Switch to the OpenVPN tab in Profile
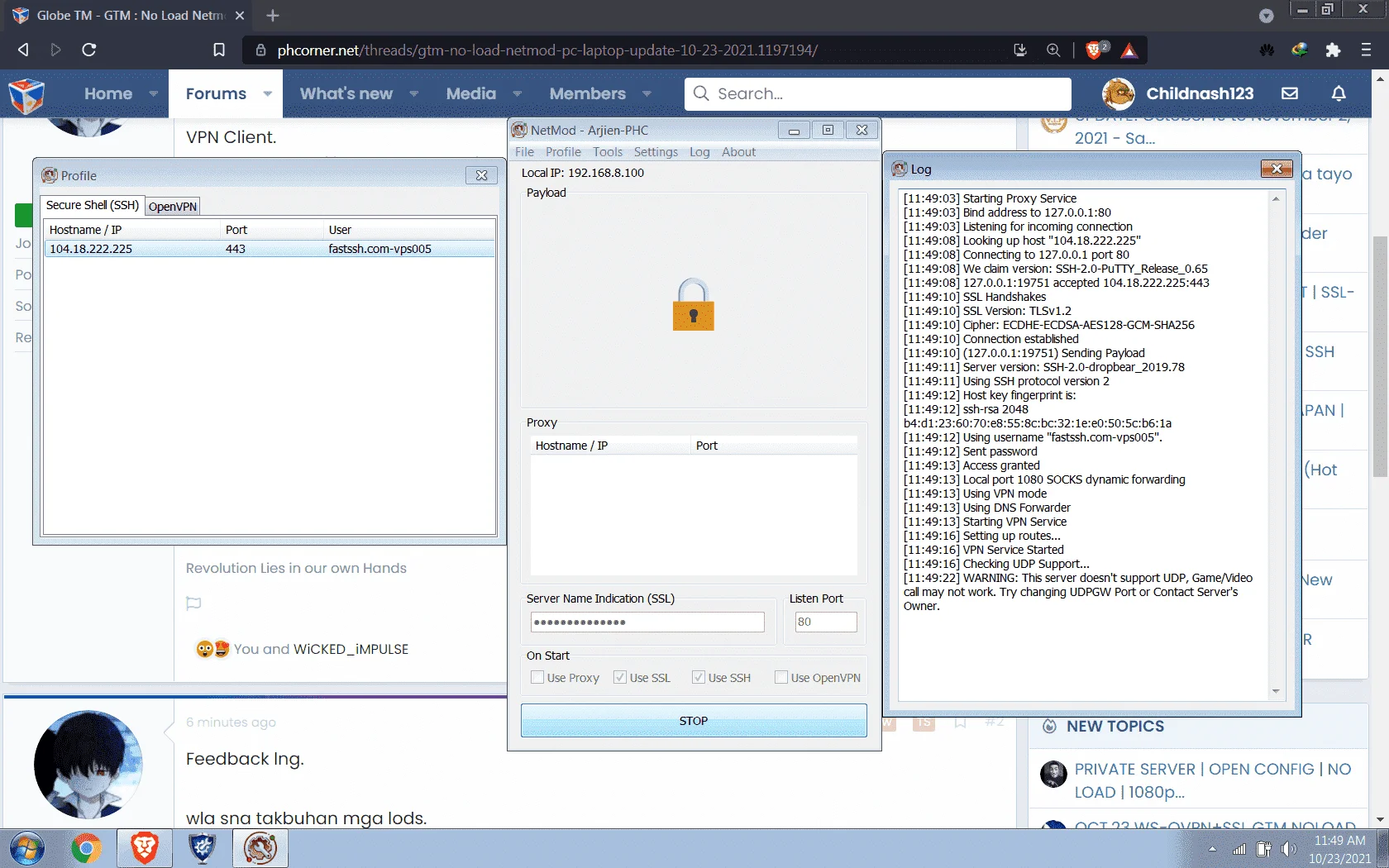The image size is (1389, 868). pyautogui.click(x=173, y=207)
